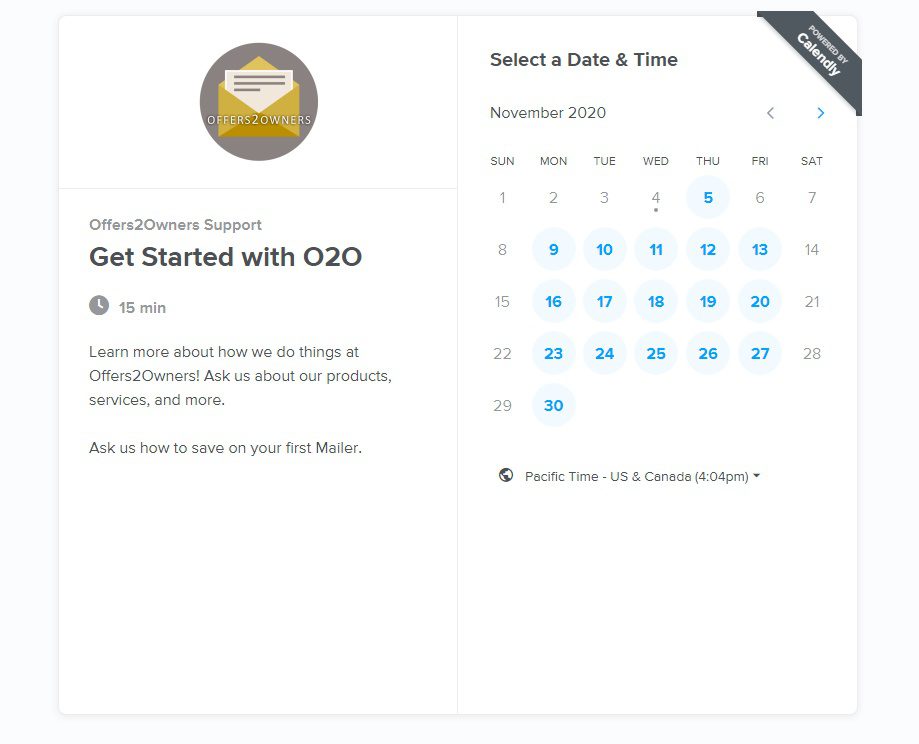Viewport: 919px width, 744px height.
Task: Go to the previous month arrow
Action: (770, 113)
